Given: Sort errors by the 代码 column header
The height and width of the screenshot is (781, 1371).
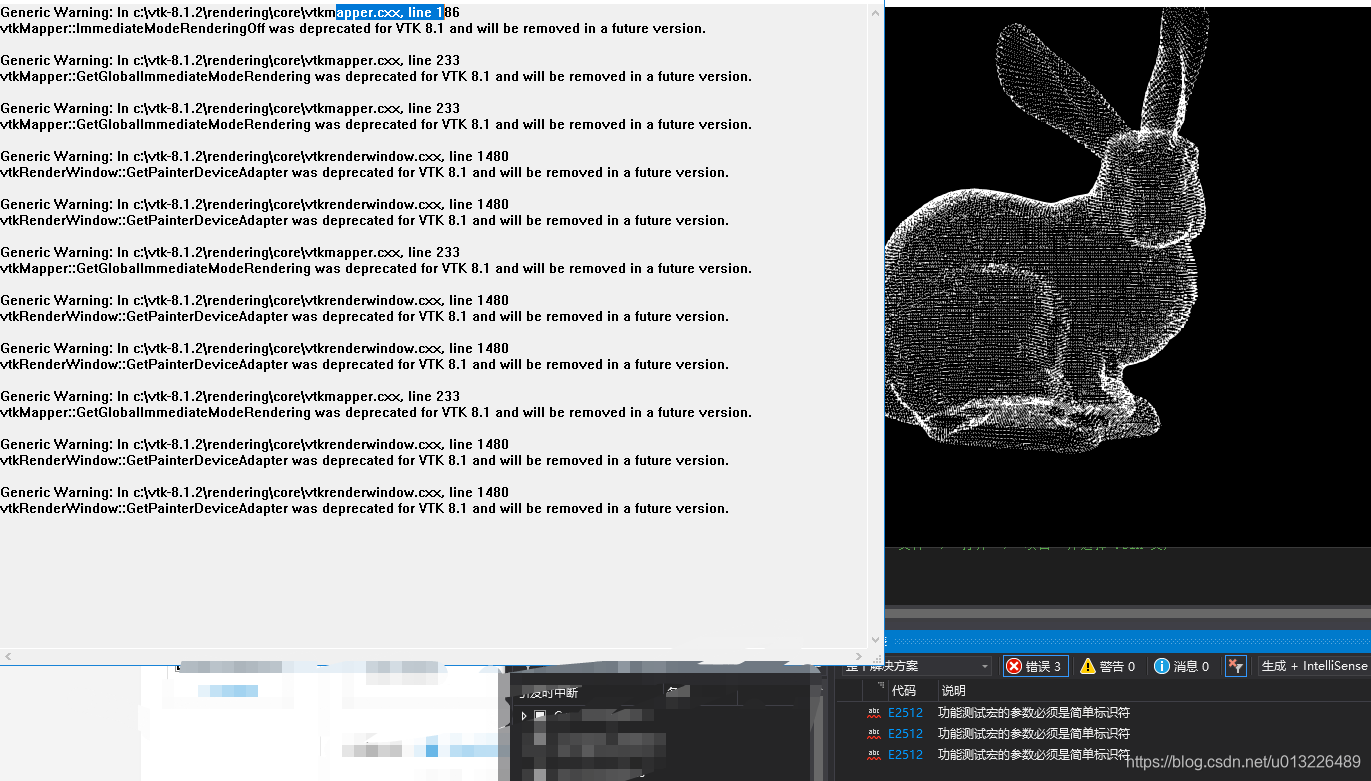Looking at the screenshot, I should [x=903, y=690].
